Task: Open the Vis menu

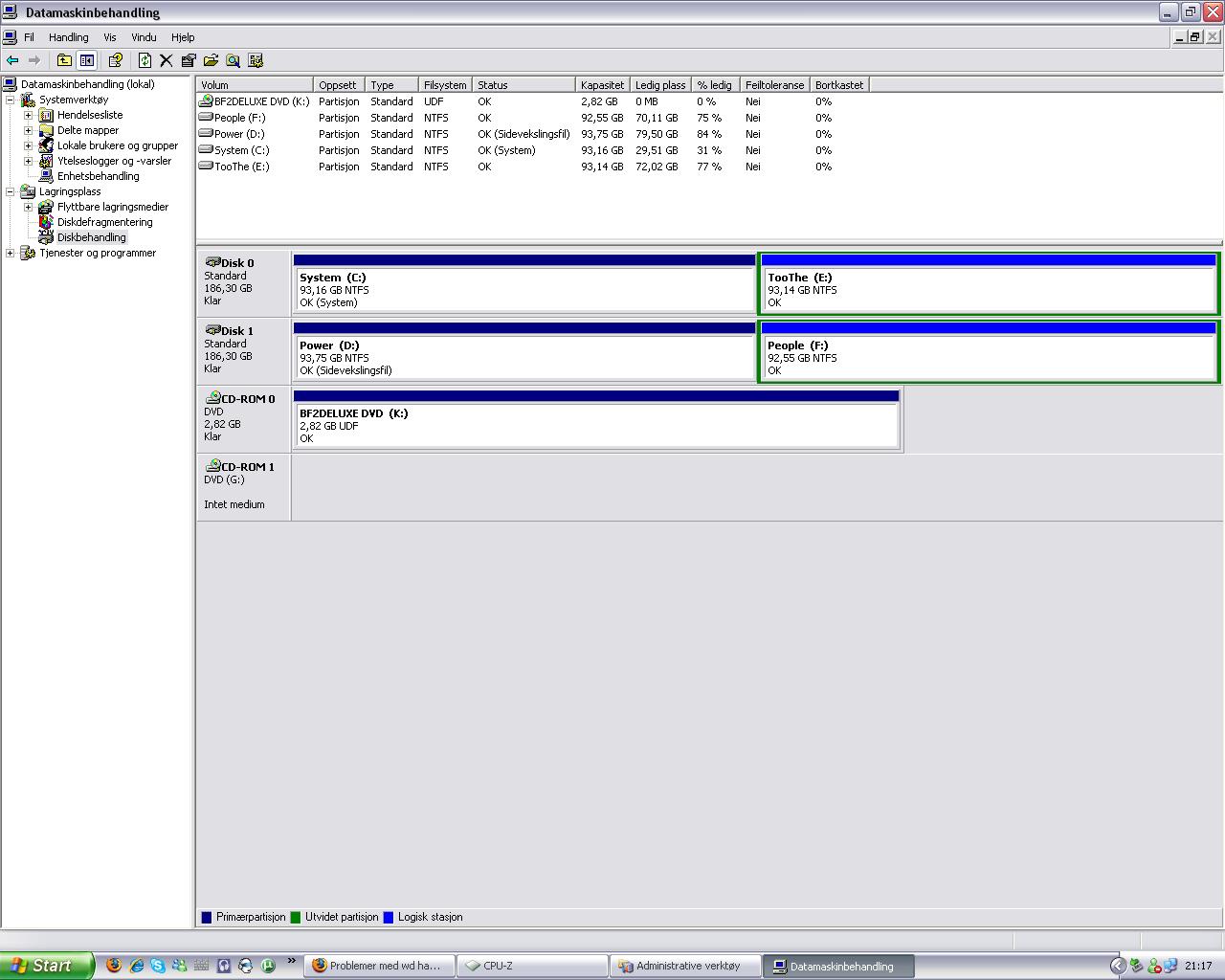Action: [x=110, y=37]
